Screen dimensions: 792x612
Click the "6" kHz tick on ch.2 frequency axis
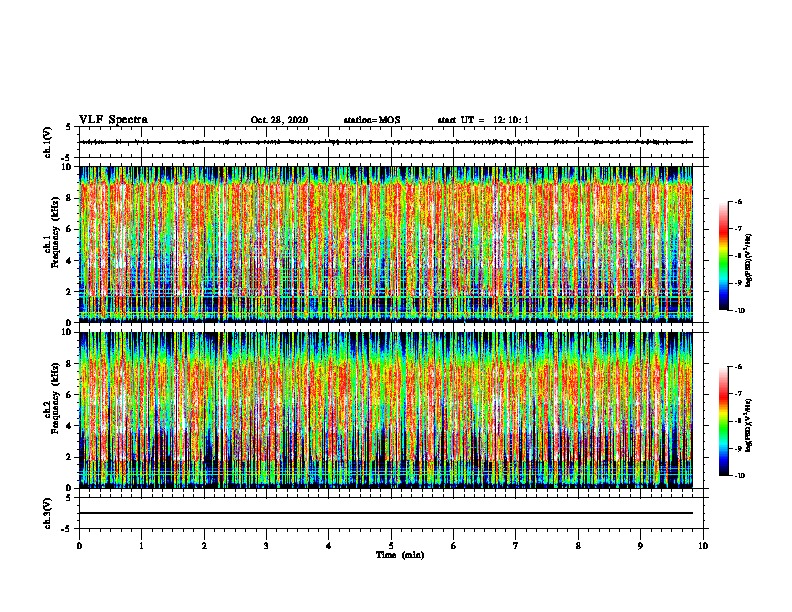pyautogui.click(x=69, y=394)
